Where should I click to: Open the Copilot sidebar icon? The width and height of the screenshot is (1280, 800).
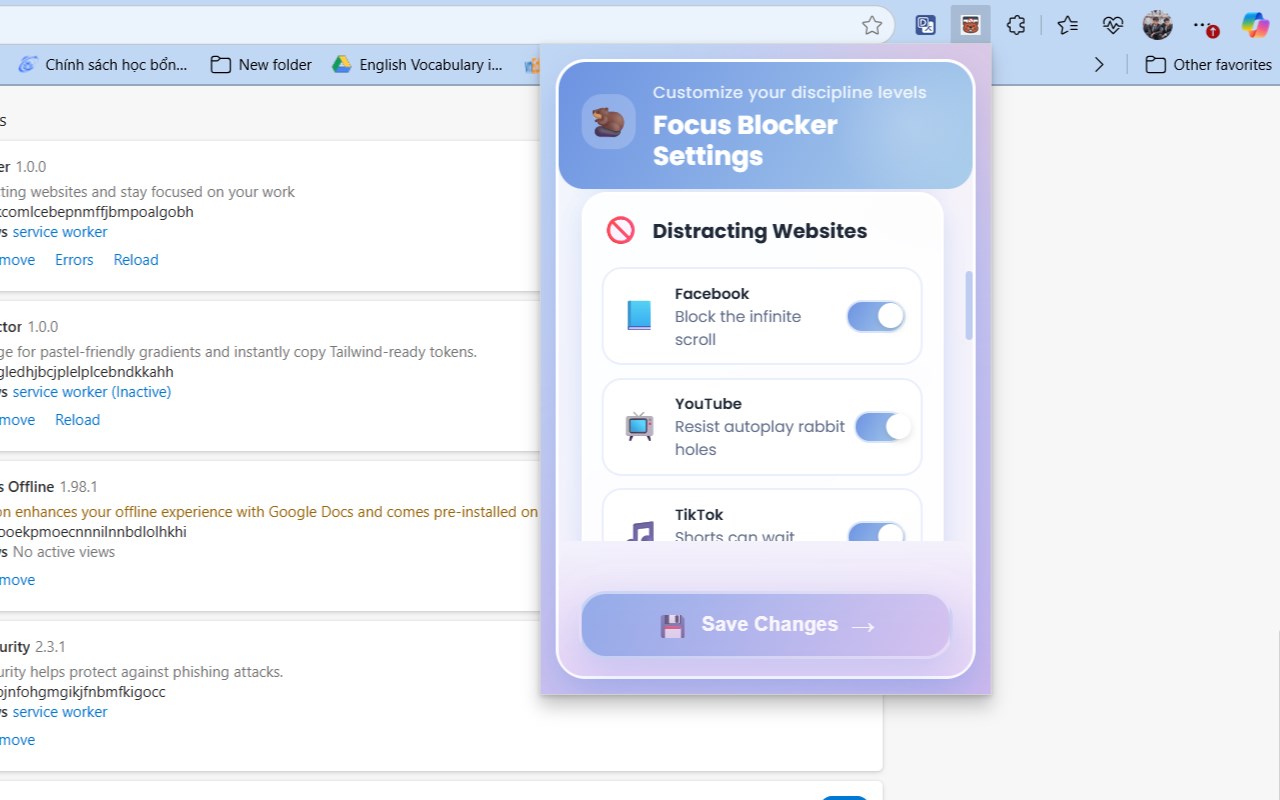[1255, 25]
